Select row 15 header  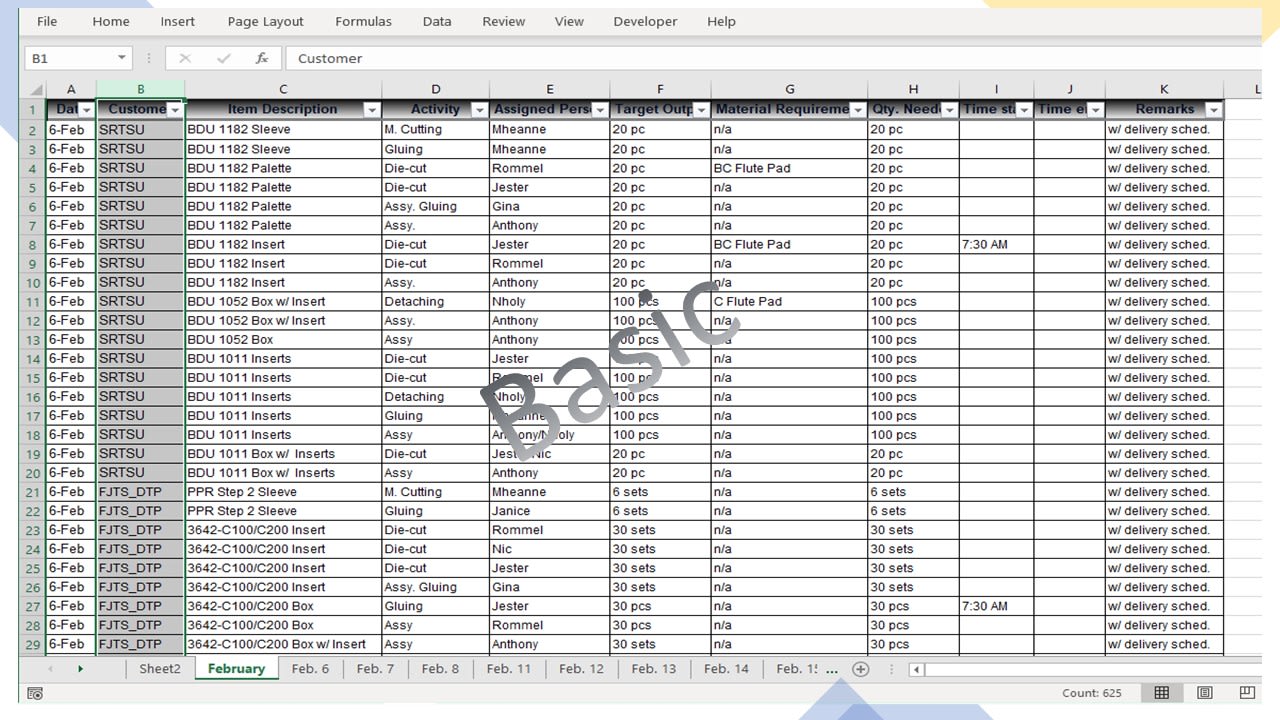[33, 378]
